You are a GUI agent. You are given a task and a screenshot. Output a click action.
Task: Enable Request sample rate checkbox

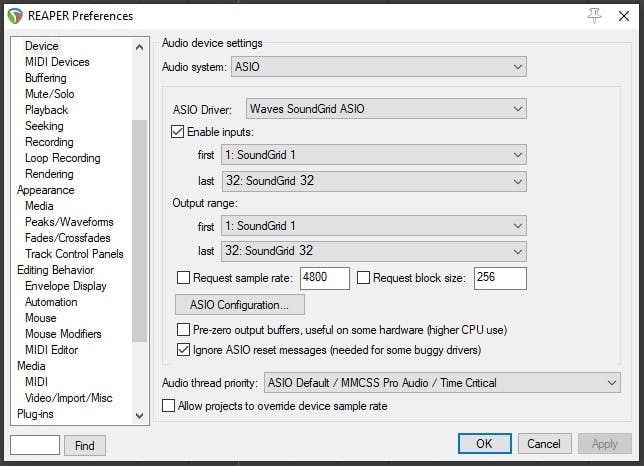click(x=183, y=278)
